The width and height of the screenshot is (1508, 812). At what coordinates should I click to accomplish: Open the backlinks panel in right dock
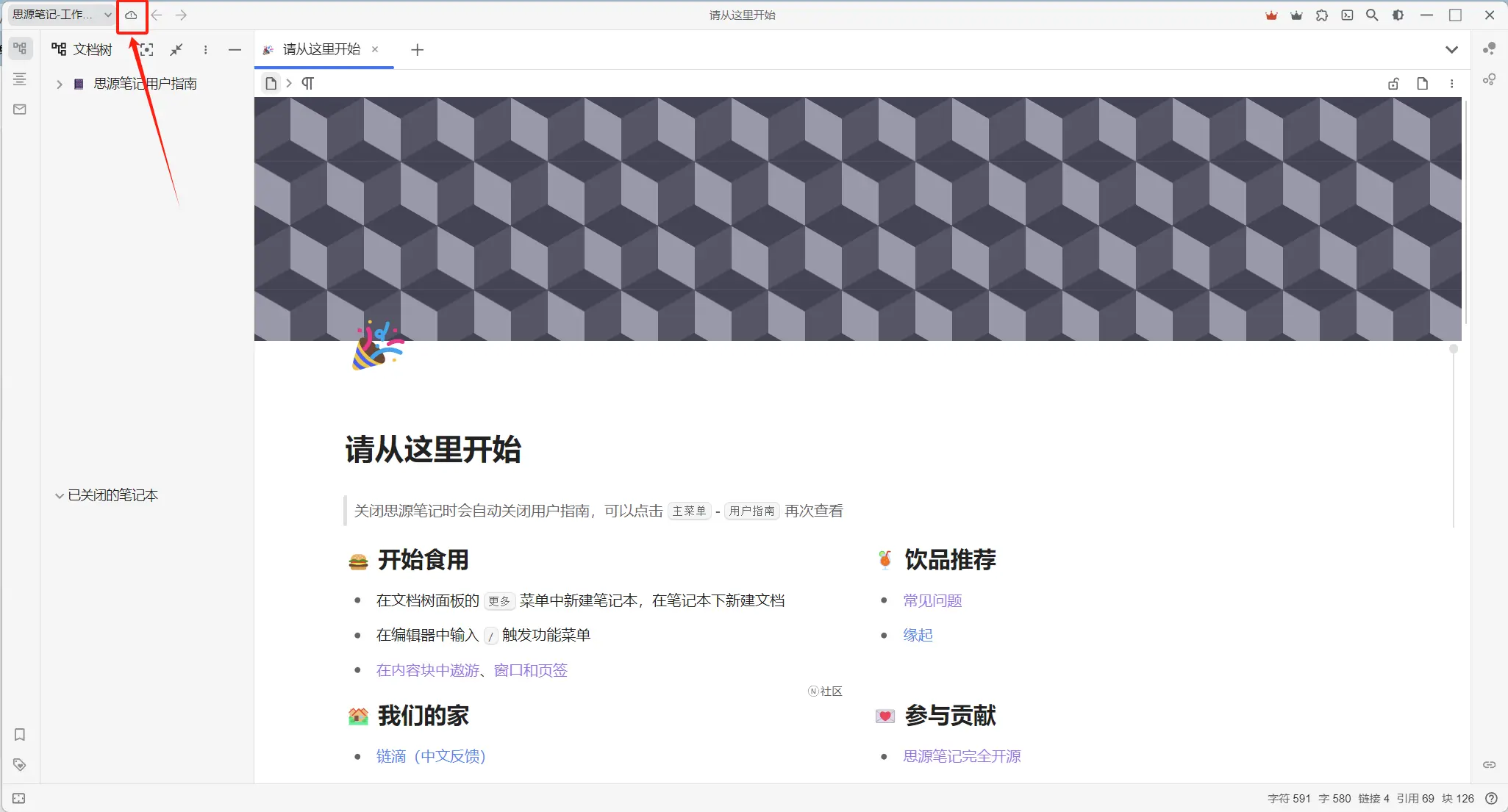[x=1489, y=765]
